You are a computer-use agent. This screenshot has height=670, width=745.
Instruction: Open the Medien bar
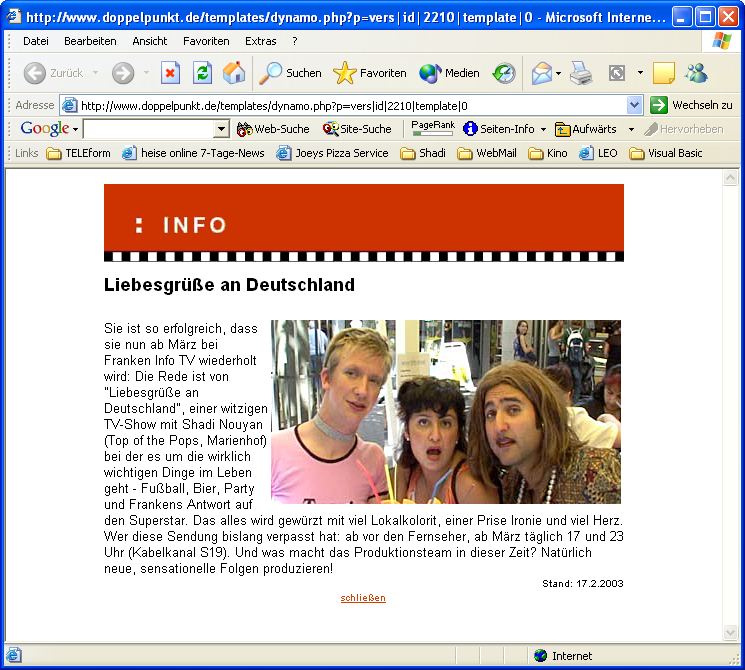(449, 73)
